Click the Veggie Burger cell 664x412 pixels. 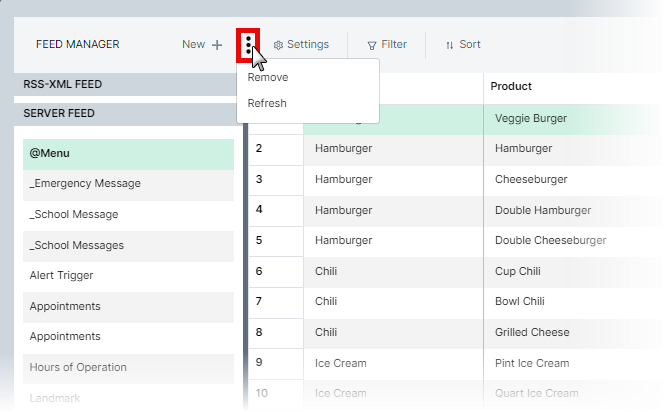click(572, 119)
